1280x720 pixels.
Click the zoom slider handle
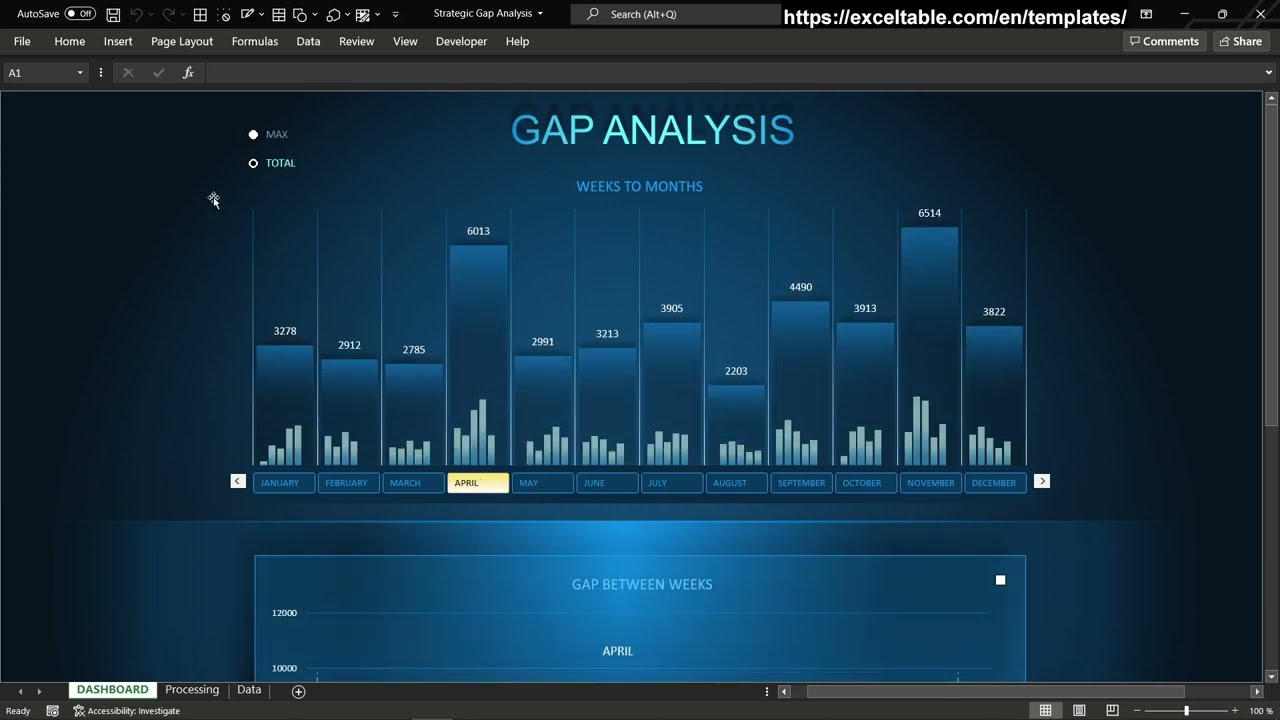tap(1186, 711)
